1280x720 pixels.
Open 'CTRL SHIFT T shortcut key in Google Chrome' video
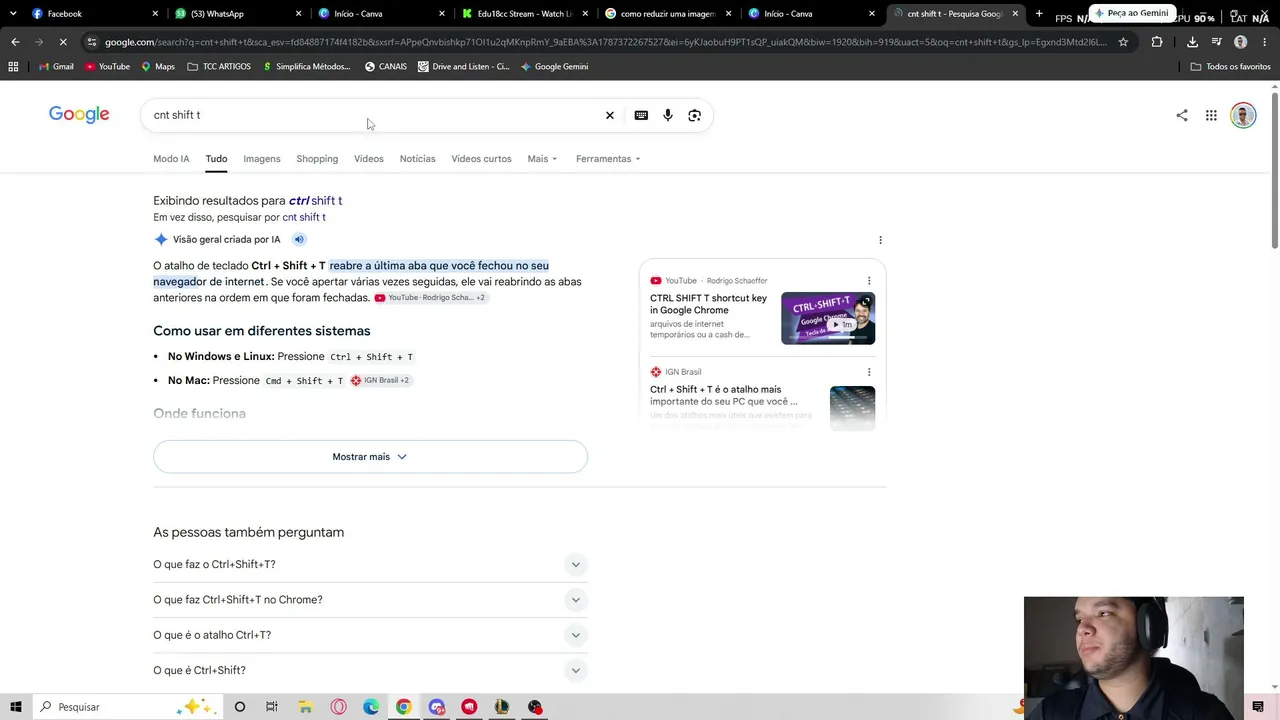point(709,304)
